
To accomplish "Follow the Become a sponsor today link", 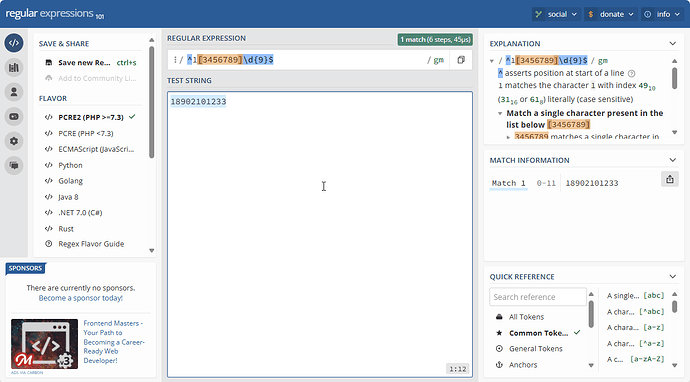I will [81, 298].
